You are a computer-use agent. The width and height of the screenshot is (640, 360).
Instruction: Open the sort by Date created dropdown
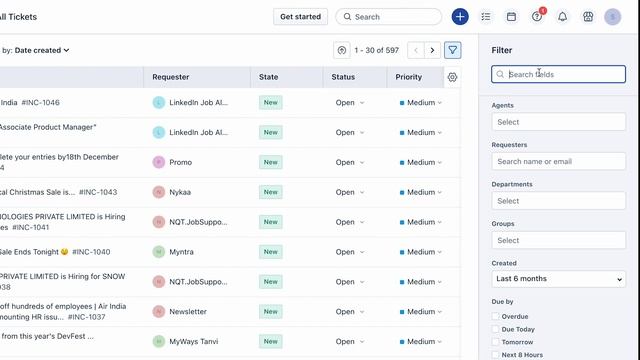(42, 50)
